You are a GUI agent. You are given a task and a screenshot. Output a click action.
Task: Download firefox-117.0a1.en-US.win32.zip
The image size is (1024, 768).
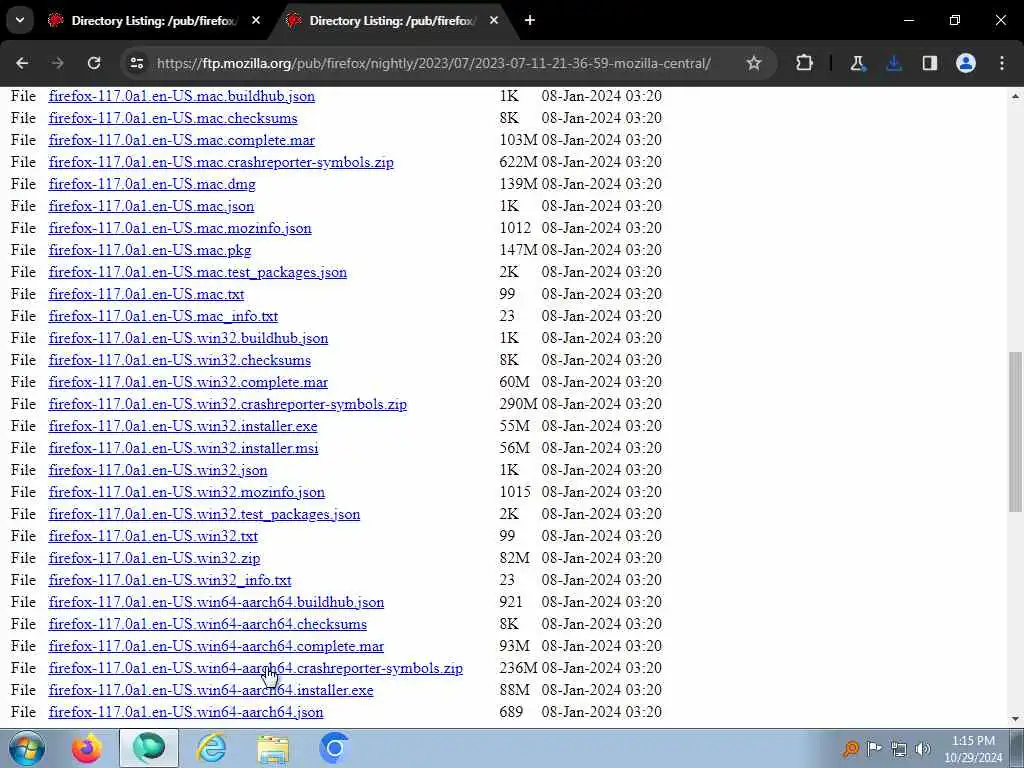(x=154, y=558)
